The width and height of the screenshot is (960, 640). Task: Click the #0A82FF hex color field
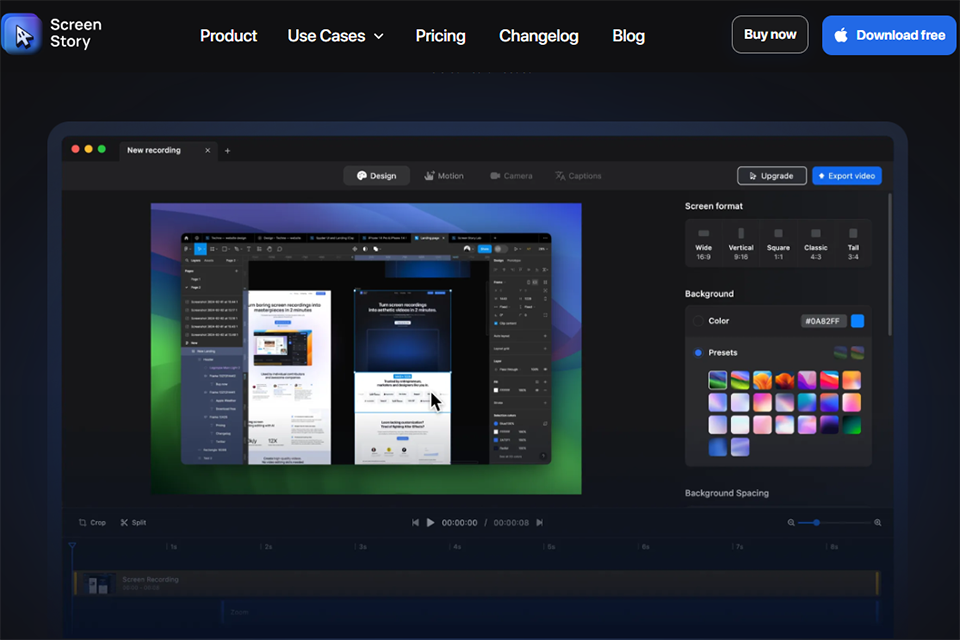pyautogui.click(x=823, y=321)
